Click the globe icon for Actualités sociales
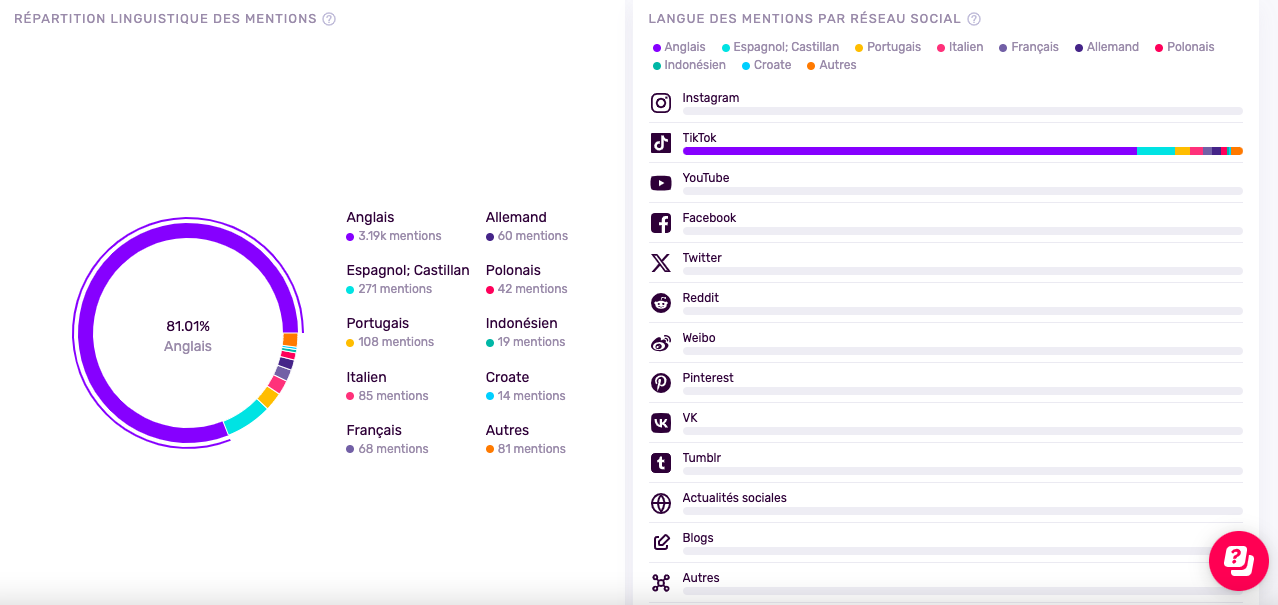 click(661, 503)
